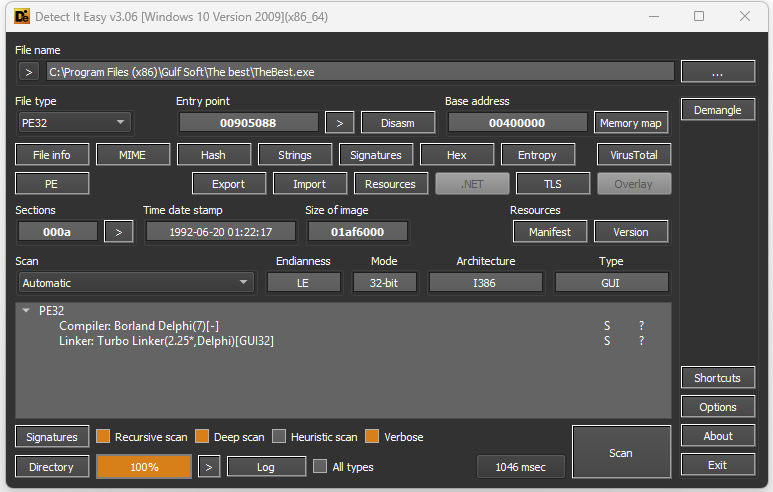Open the Resources button in the PE row
This screenshot has width=773, height=492.
(390, 184)
